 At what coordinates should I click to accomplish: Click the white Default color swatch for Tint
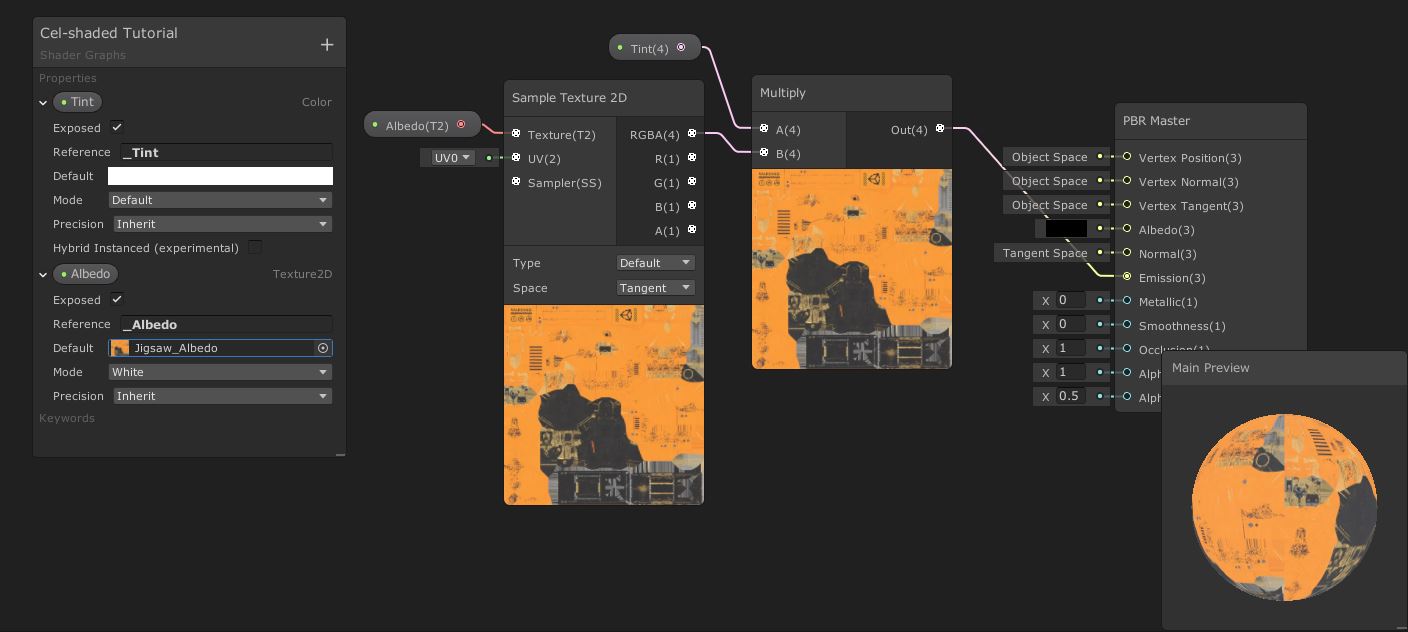click(220, 176)
